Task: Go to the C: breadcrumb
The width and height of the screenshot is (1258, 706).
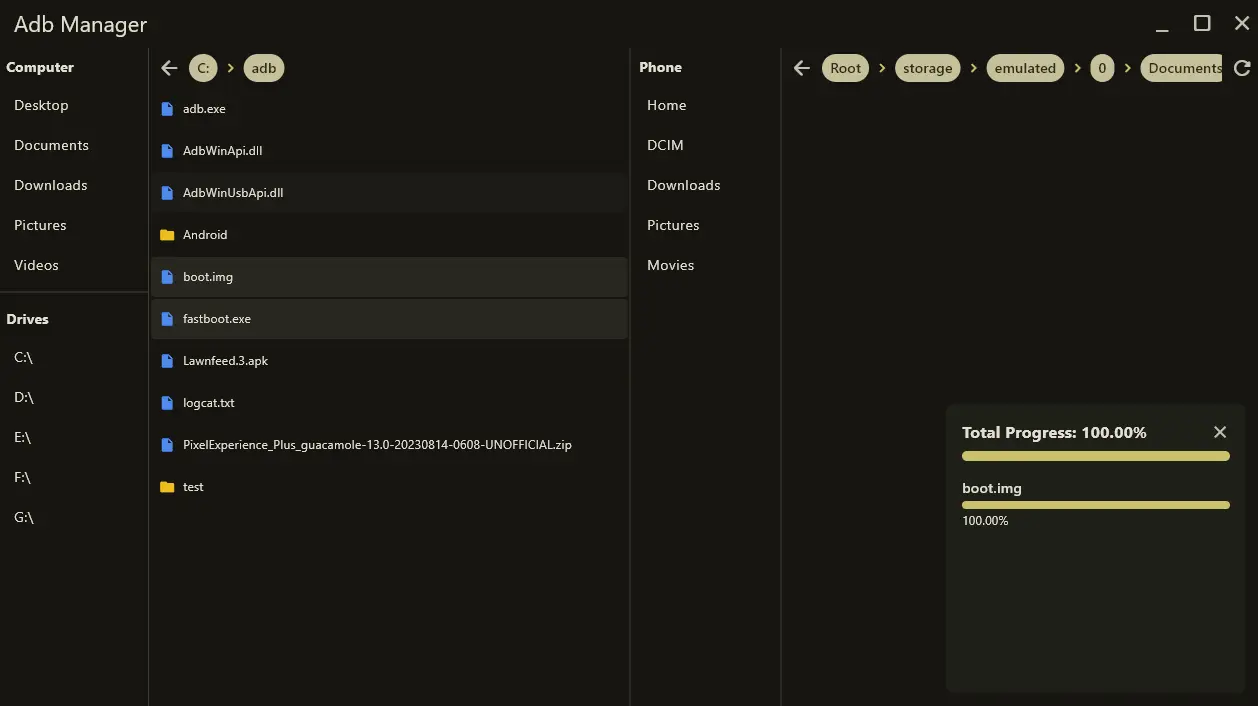Action: coord(203,68)
